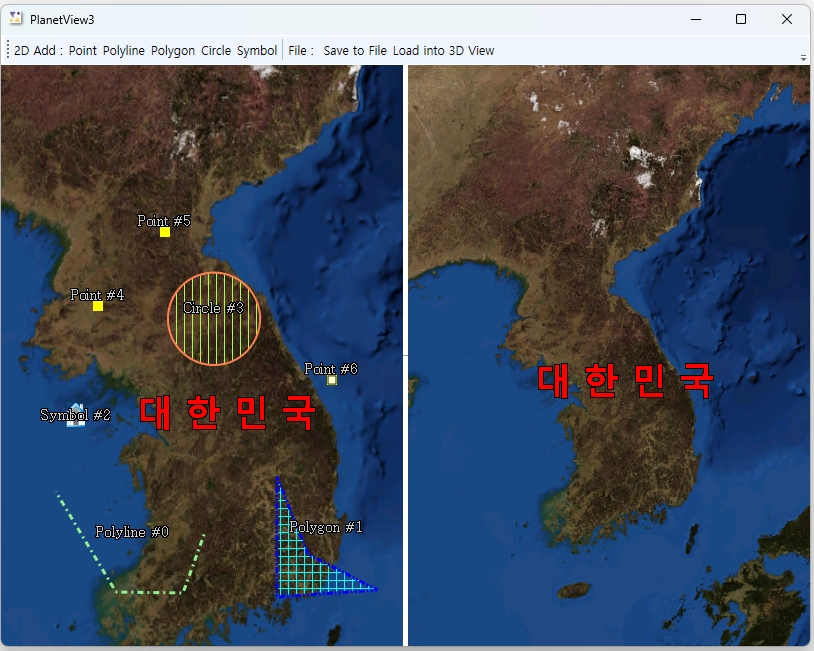Select the Point #6 square marker
The height and width of the screenshot is (651, 814).
[x=332, y=380]
